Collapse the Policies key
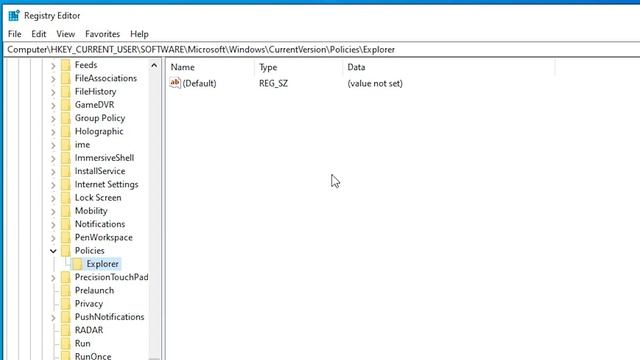The image size is (640, 360). [x=53, y=251]
